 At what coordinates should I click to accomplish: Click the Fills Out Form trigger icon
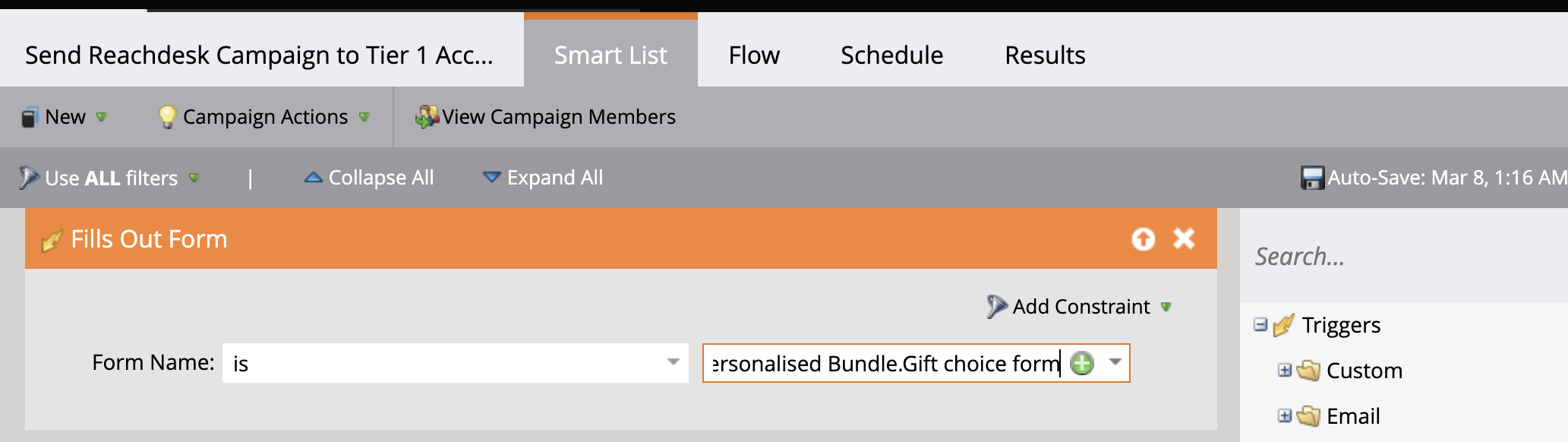click(x=52, y=240)
